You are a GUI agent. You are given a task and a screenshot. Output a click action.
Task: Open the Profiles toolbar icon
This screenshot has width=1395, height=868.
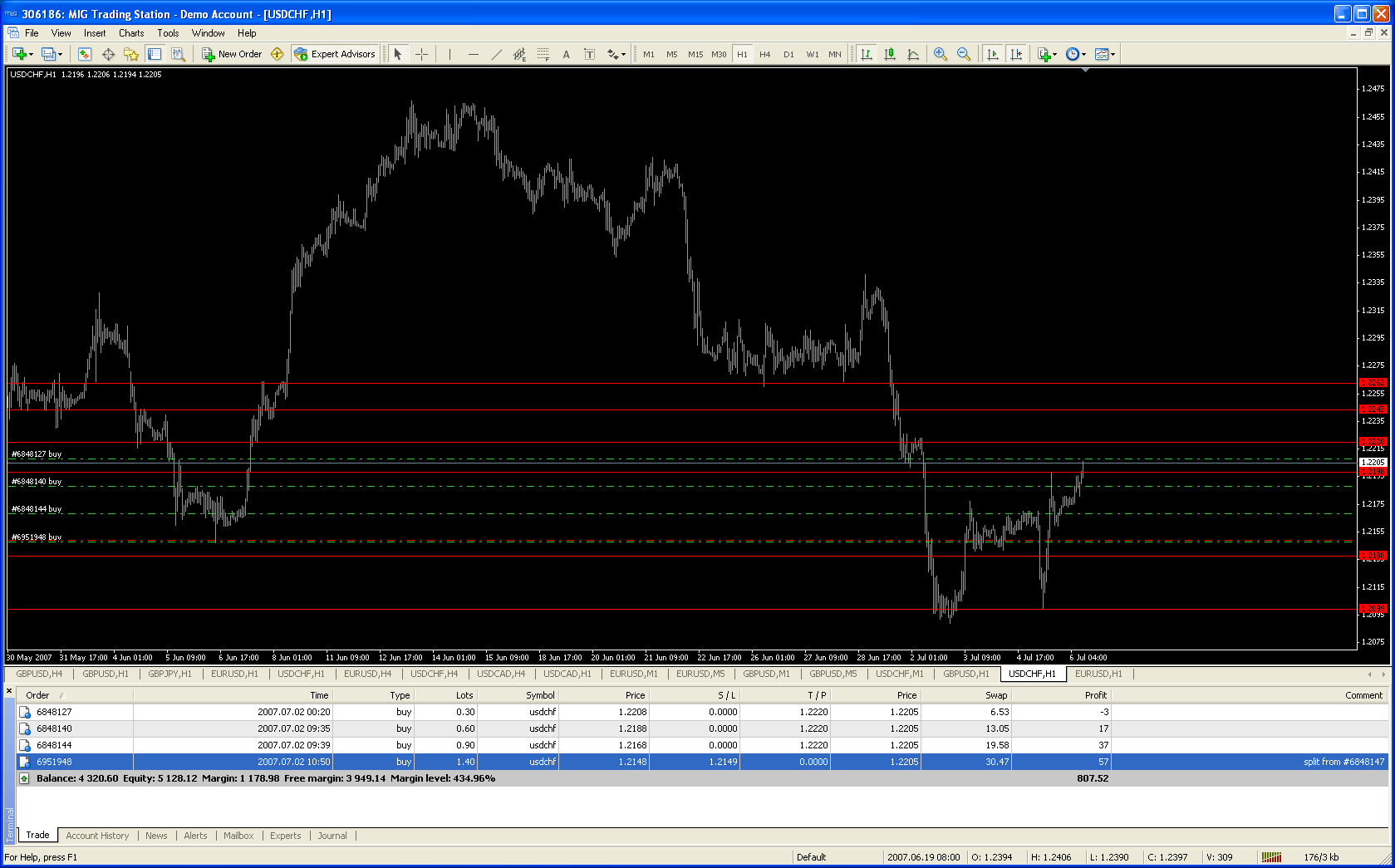click(51, 54)
